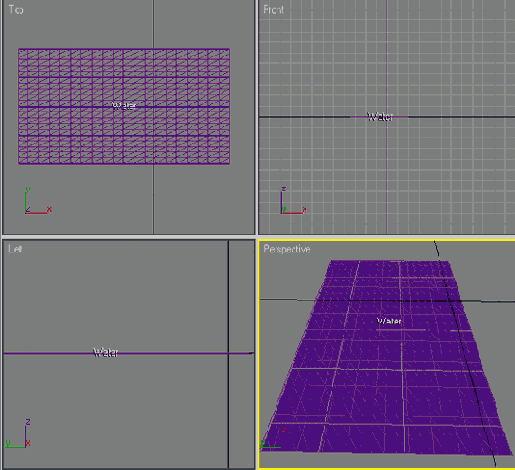Click the axis tripod in Top viewport
Image resolution: width=515 pixels, height=470 pixels.
point(38,201)
